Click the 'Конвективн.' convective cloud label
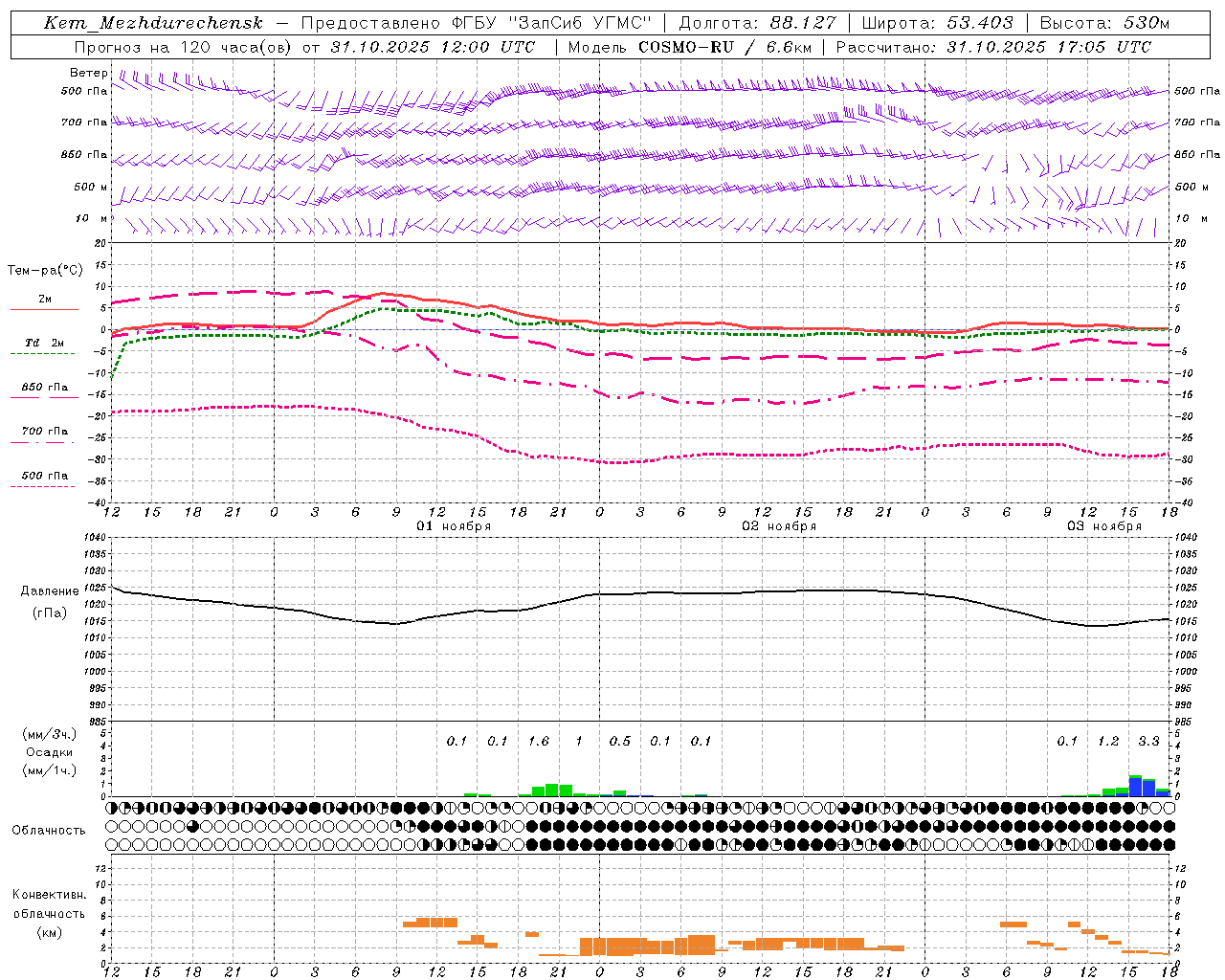This screenshot has width=1225, height=980. click(50, 895)
